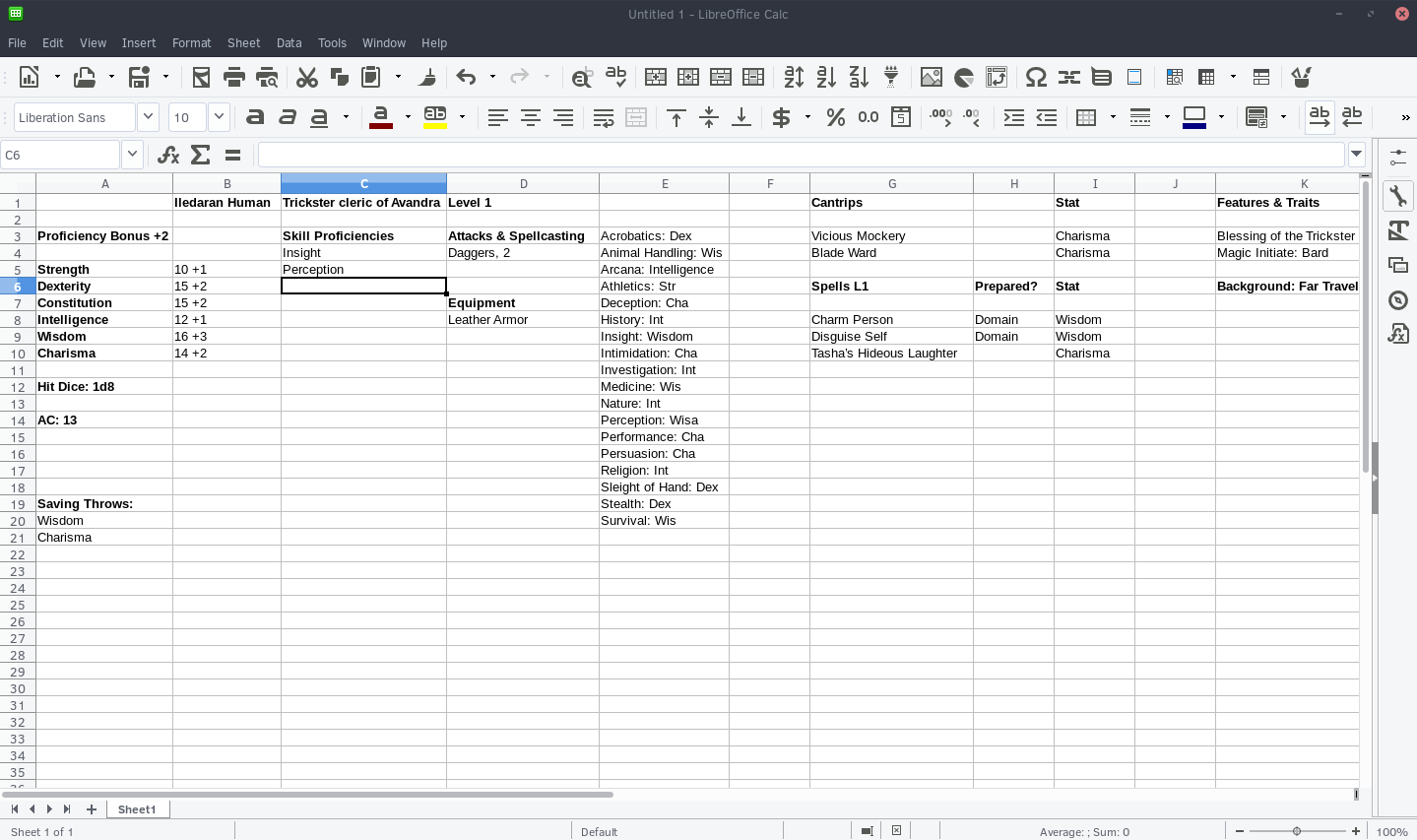The height and width of the screenshot is (840, 1417).
Task: Insert a chart using the toolbar icon
Action: (x=964, y=77)
